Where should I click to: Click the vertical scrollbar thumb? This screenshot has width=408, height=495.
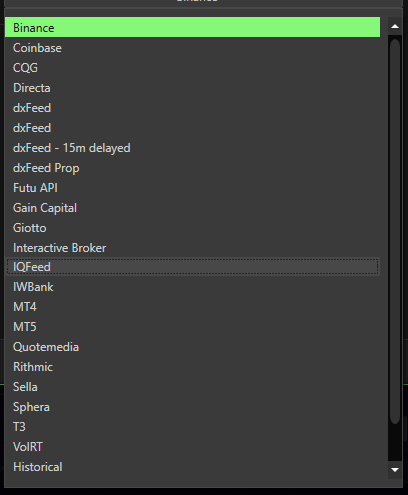[x=395, y=231]
